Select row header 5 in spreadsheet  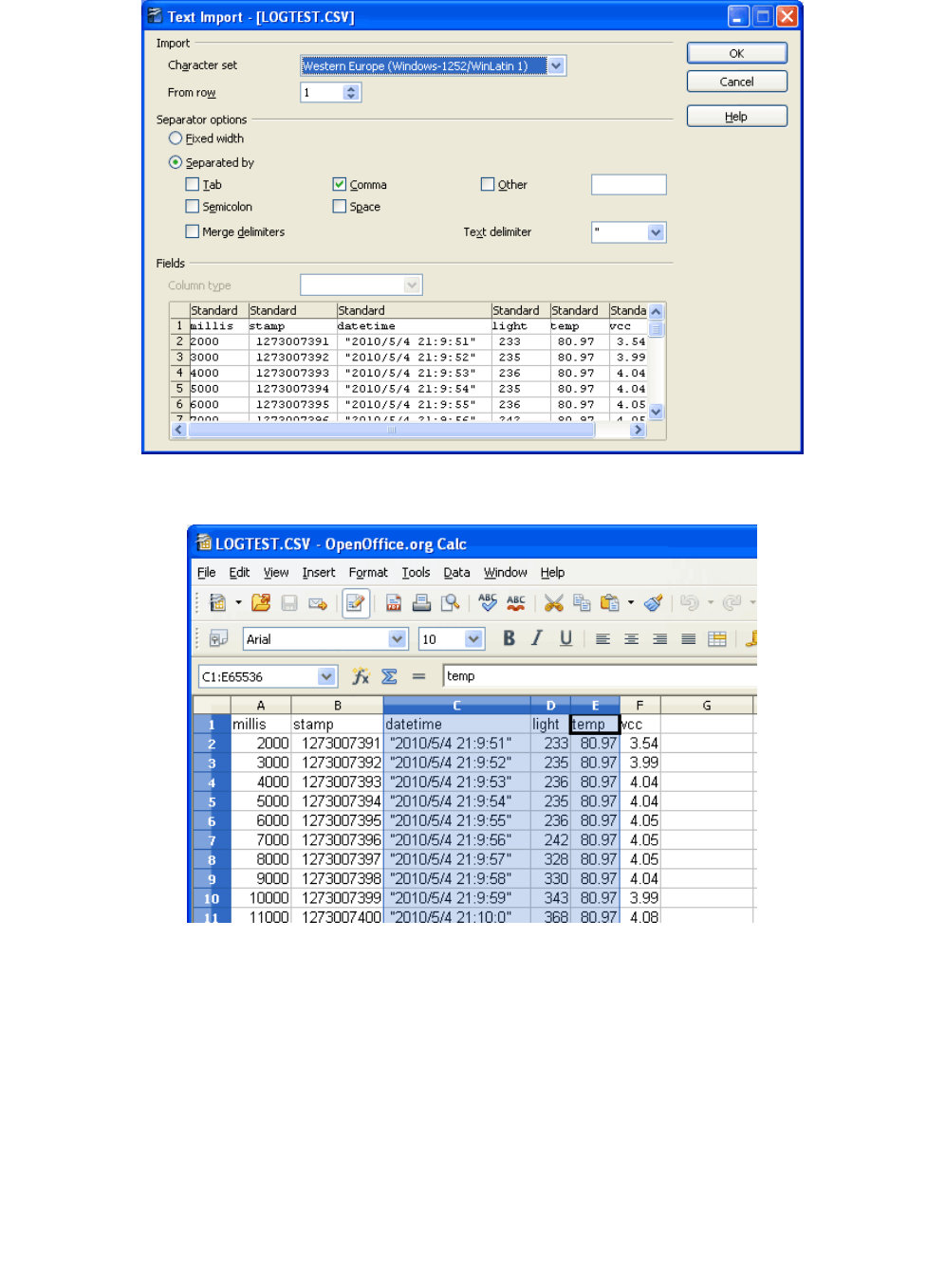click(212, 801)
